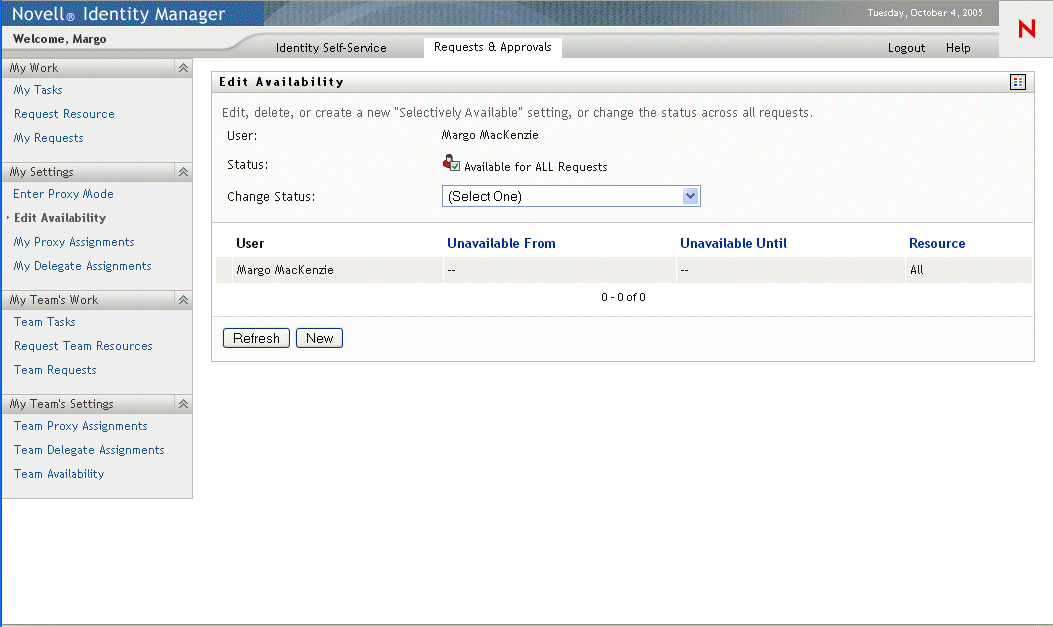
Task: Open My Proxy Assignments
Action: [74, 242]
